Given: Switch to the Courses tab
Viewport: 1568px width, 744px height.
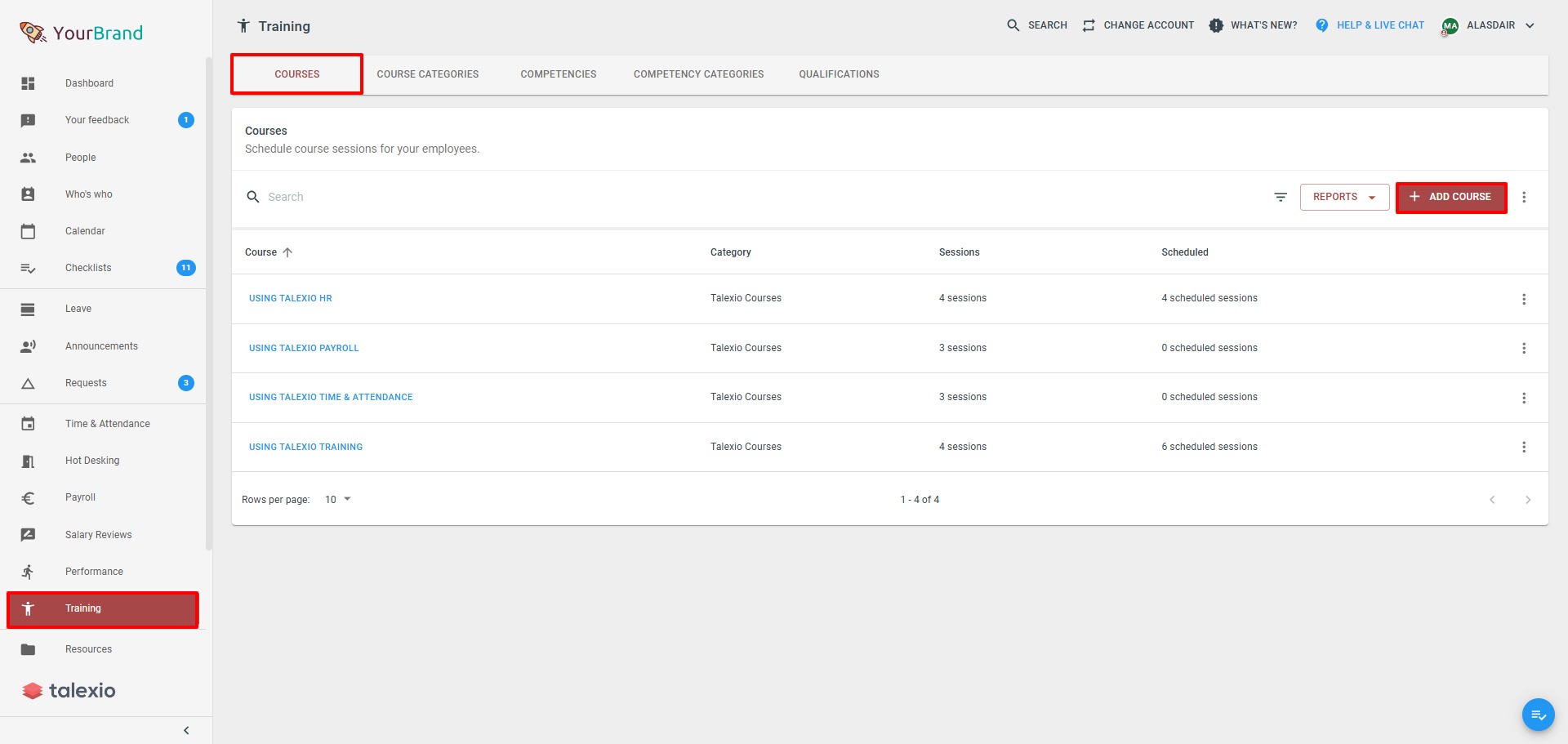Looking at the screenshot, I should (297, 74).
